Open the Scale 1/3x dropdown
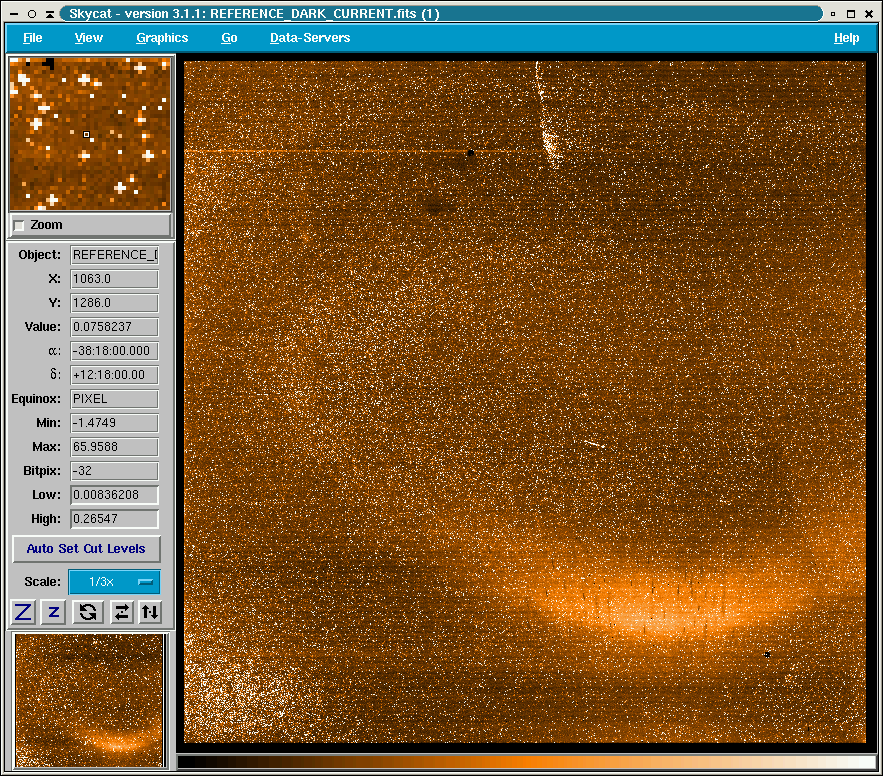This screenshot has width=883, height=776. click(113, 582)
